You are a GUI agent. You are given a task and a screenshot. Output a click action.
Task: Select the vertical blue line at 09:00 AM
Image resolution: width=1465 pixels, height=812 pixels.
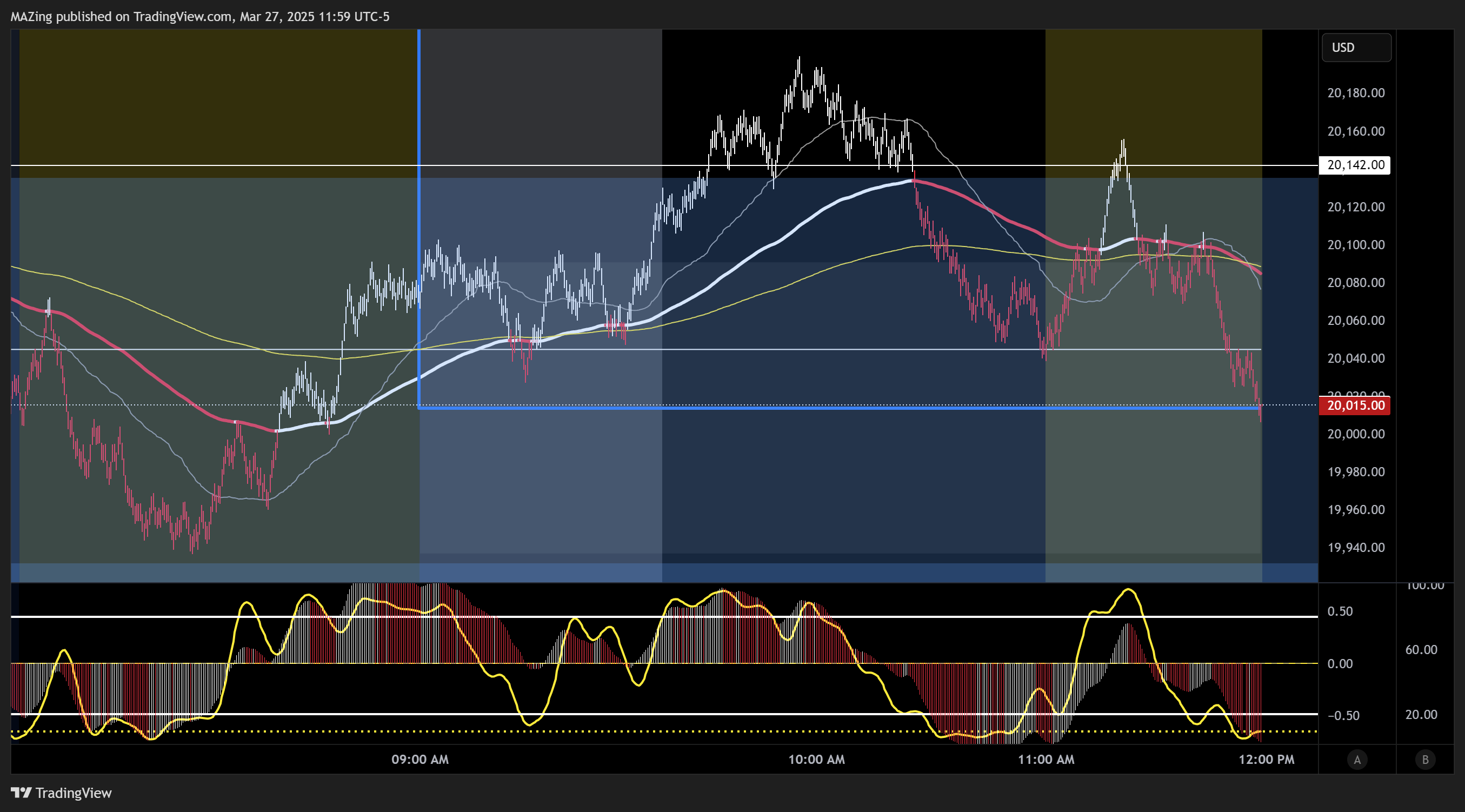click(x=419, y=219)
